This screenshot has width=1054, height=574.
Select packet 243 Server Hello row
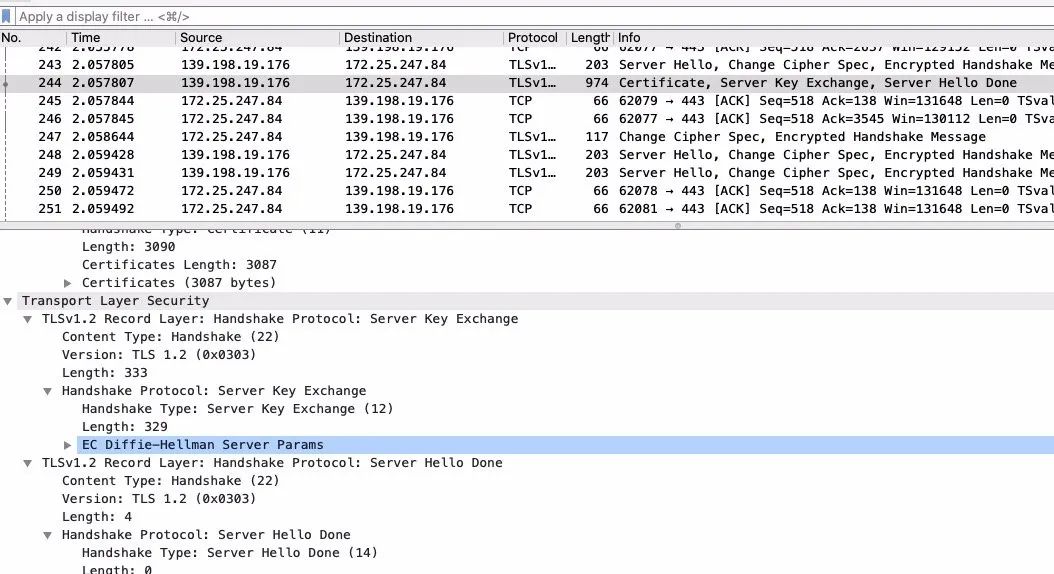click(x=527, y=65)
